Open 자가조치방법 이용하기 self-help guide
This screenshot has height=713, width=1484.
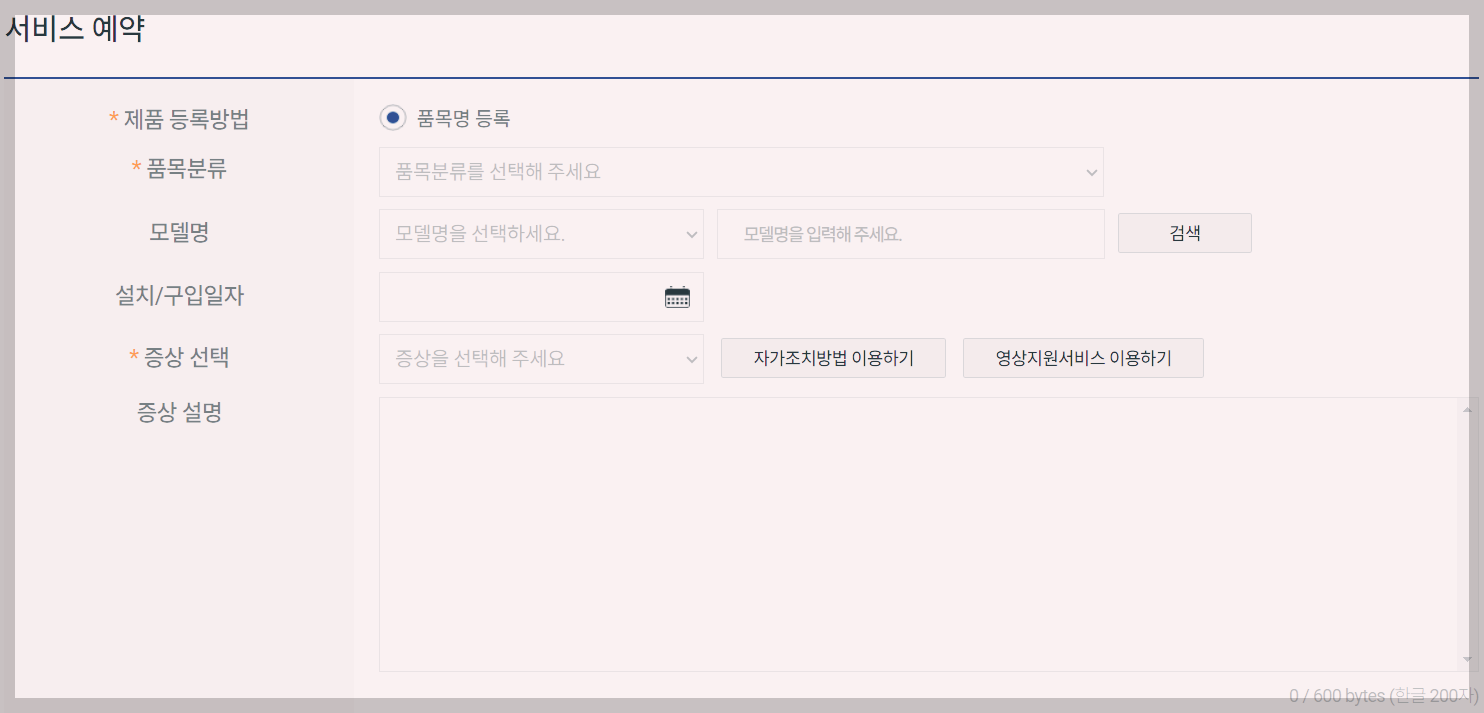833,357
